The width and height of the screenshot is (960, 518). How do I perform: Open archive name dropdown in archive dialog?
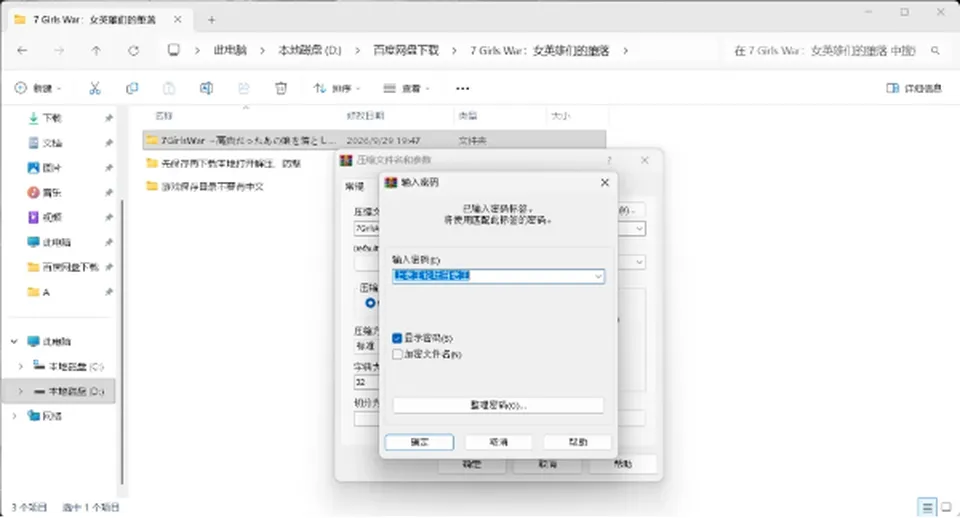pyautogui.click(x=639, y=228)
